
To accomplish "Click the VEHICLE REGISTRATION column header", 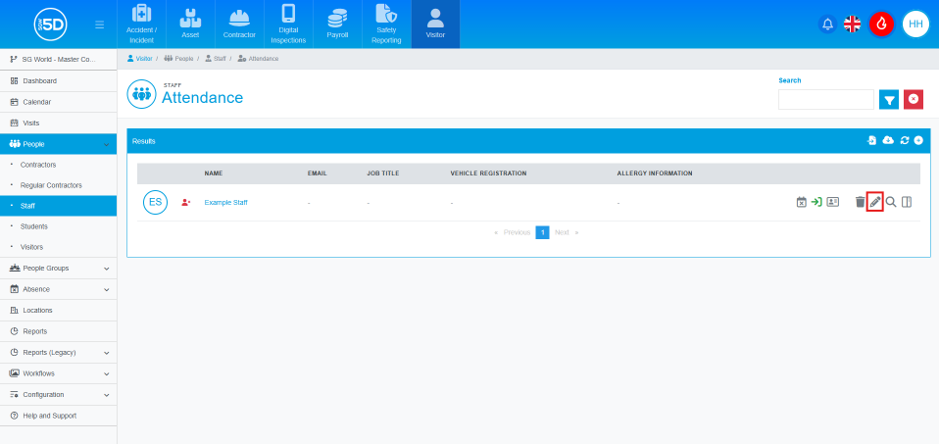I will [x=489, y=174].
